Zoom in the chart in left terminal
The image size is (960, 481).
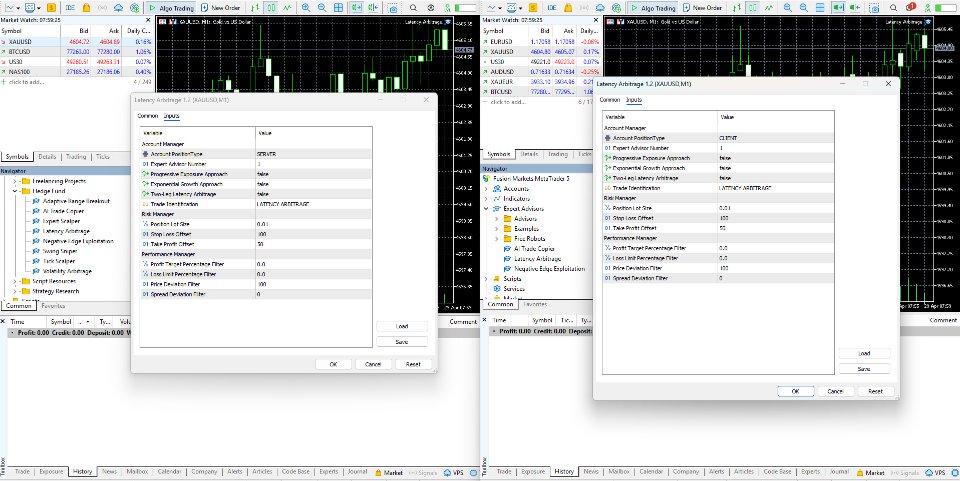click(306, 8)
